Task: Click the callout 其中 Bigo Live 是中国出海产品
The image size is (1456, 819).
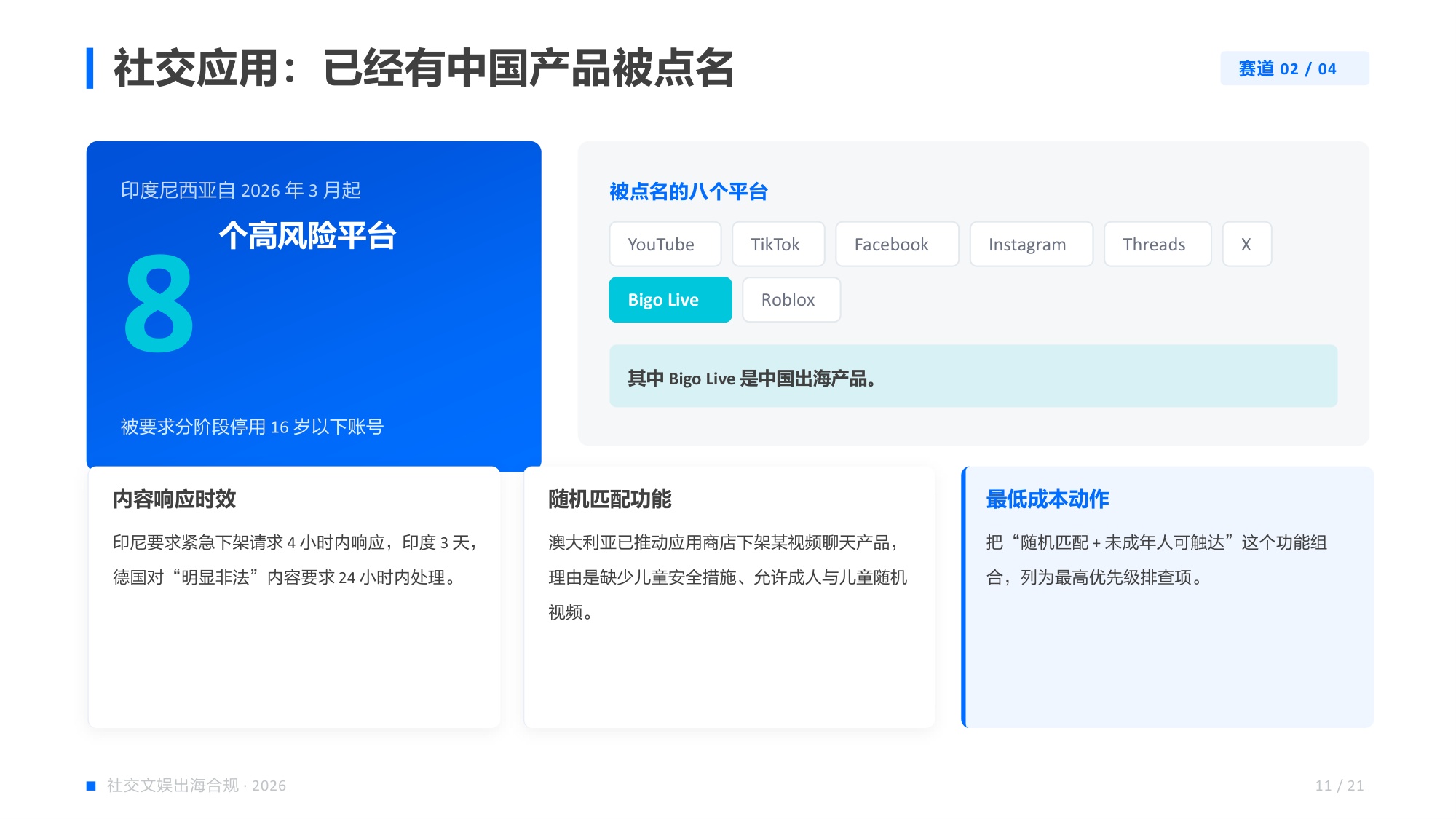Action: pyautogui.click(x=973, y=376)
